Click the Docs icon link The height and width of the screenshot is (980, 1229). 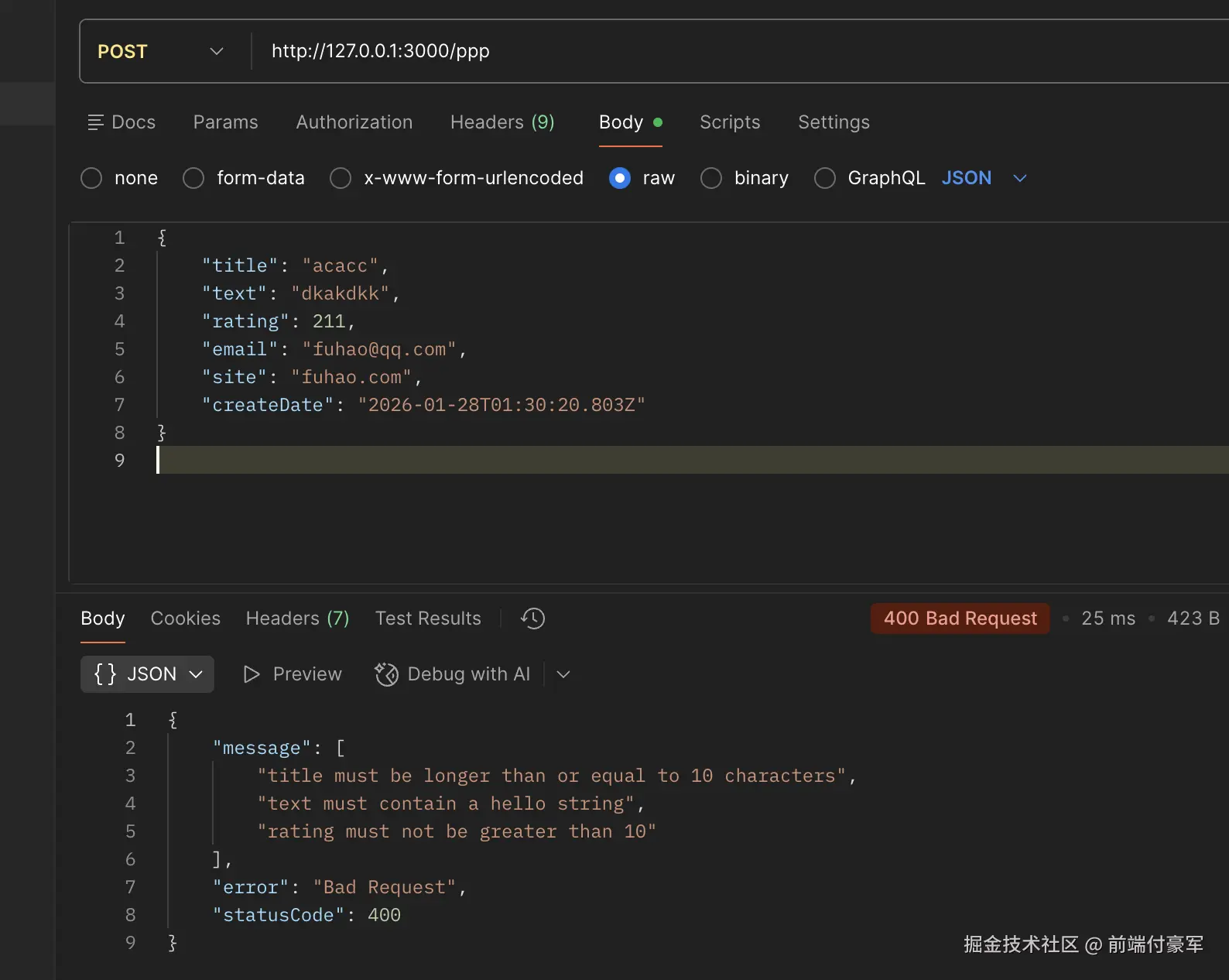point(96,122)
